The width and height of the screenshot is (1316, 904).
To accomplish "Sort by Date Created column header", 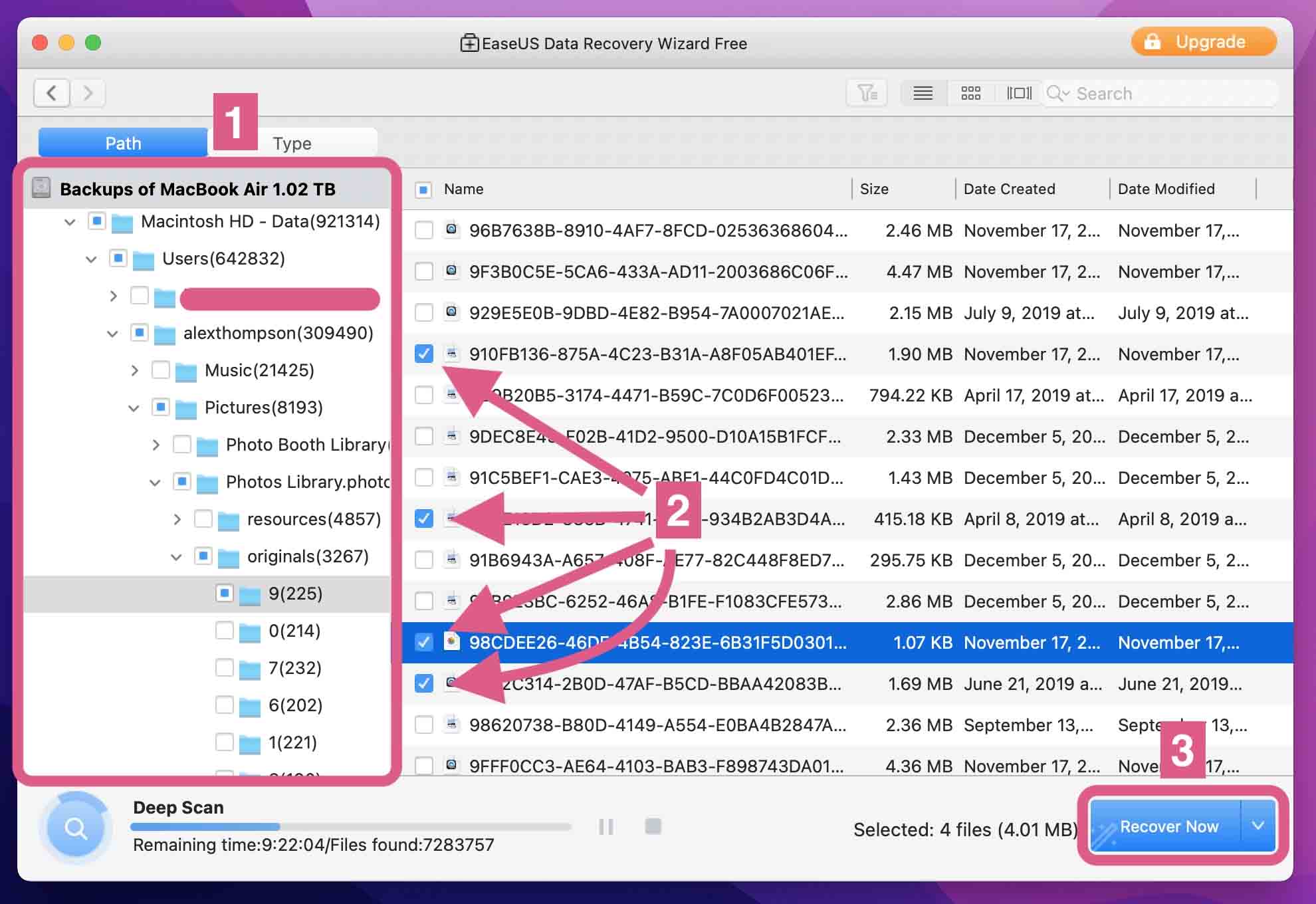I will coord(1009,189).
